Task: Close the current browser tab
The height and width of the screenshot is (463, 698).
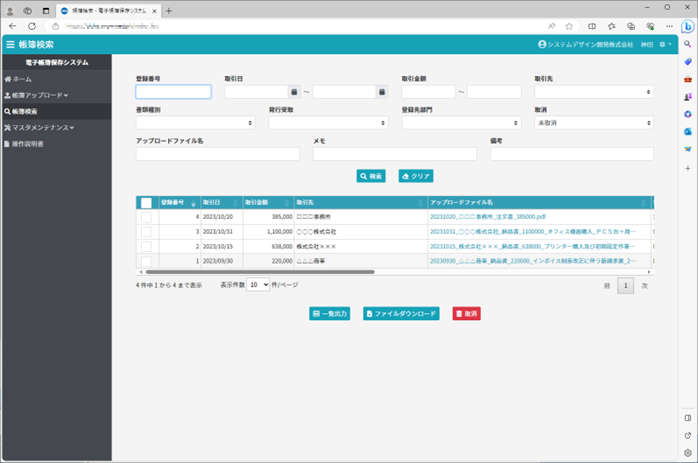Action: pos(154,11)
